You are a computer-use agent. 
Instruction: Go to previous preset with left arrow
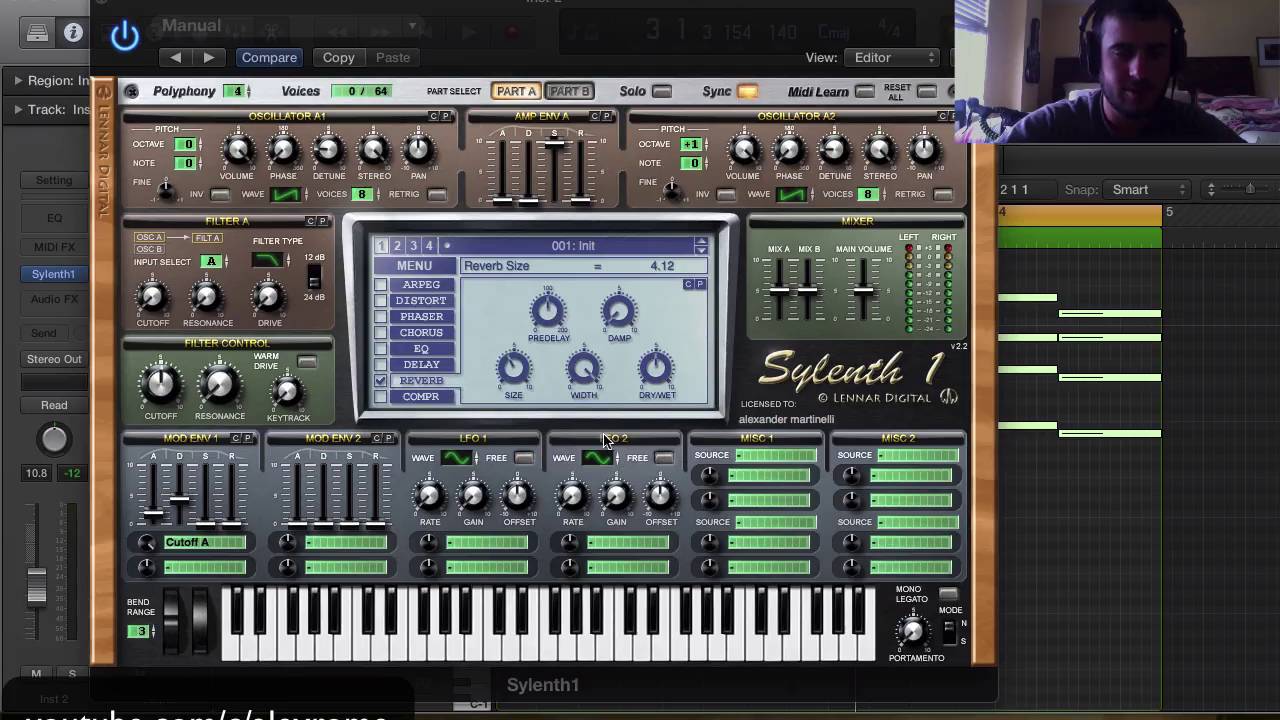click(x=176, y=57)
